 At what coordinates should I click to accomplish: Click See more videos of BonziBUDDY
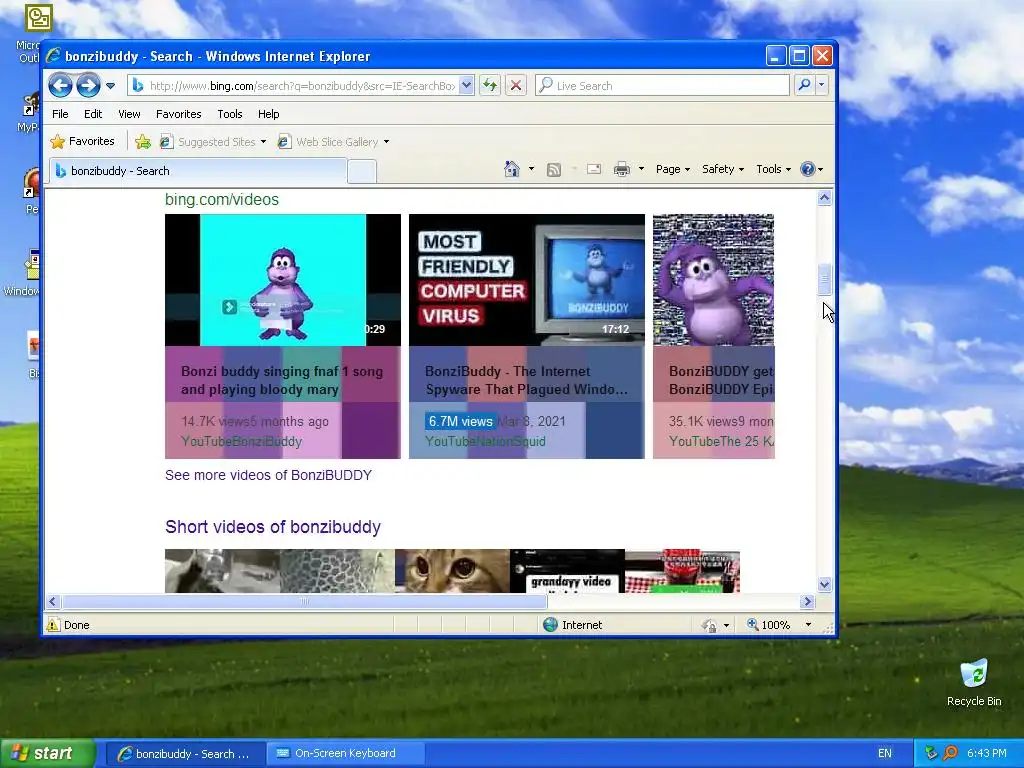tap(268, 475)
